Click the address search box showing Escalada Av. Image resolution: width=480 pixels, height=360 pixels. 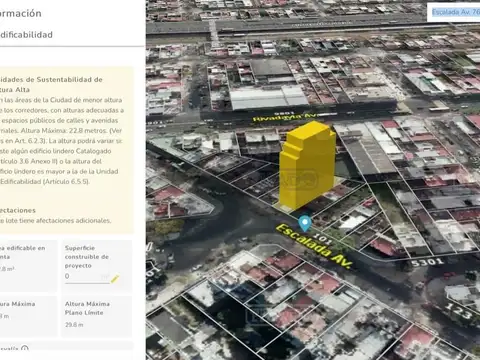[x=454, y=13]
